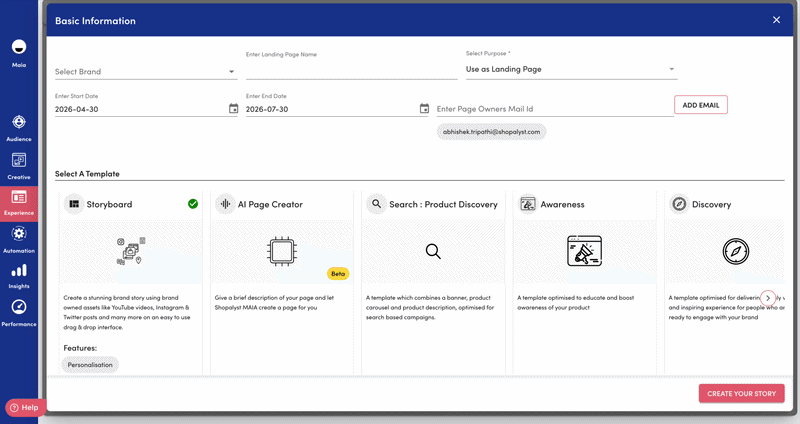Focus the Enter Landing Page Name field
This screenshot has height=424, width=800.
coord(352,69)
